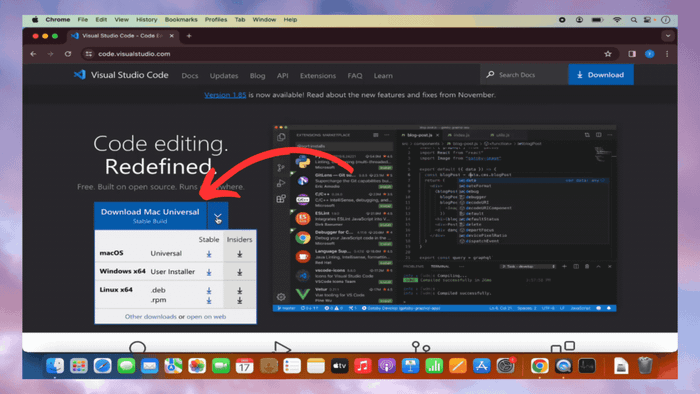The image size is (700, 394).
Task: Open Blog in site navigation
Action: [x=257, y=76]
